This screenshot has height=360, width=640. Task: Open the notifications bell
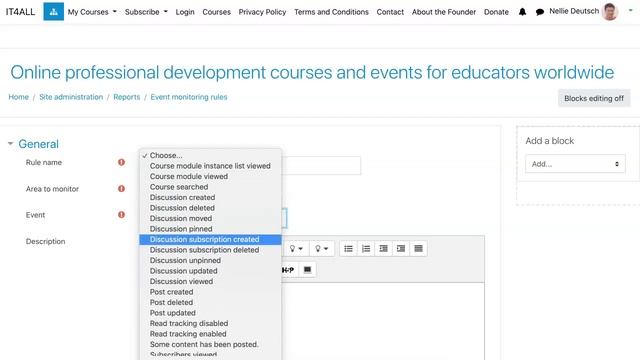point(522,12)
